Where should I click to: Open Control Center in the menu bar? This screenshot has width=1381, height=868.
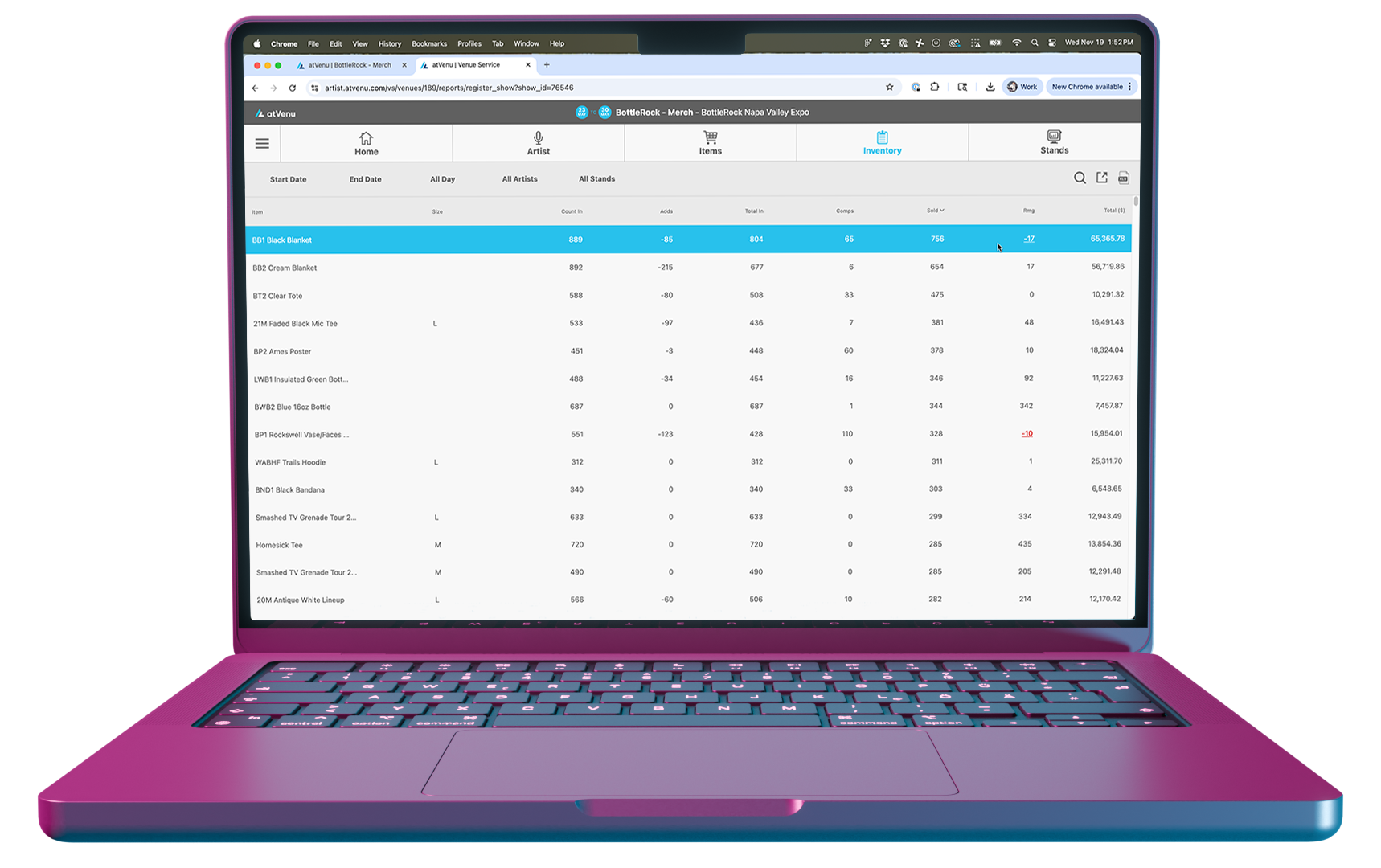coord(1051,43)
